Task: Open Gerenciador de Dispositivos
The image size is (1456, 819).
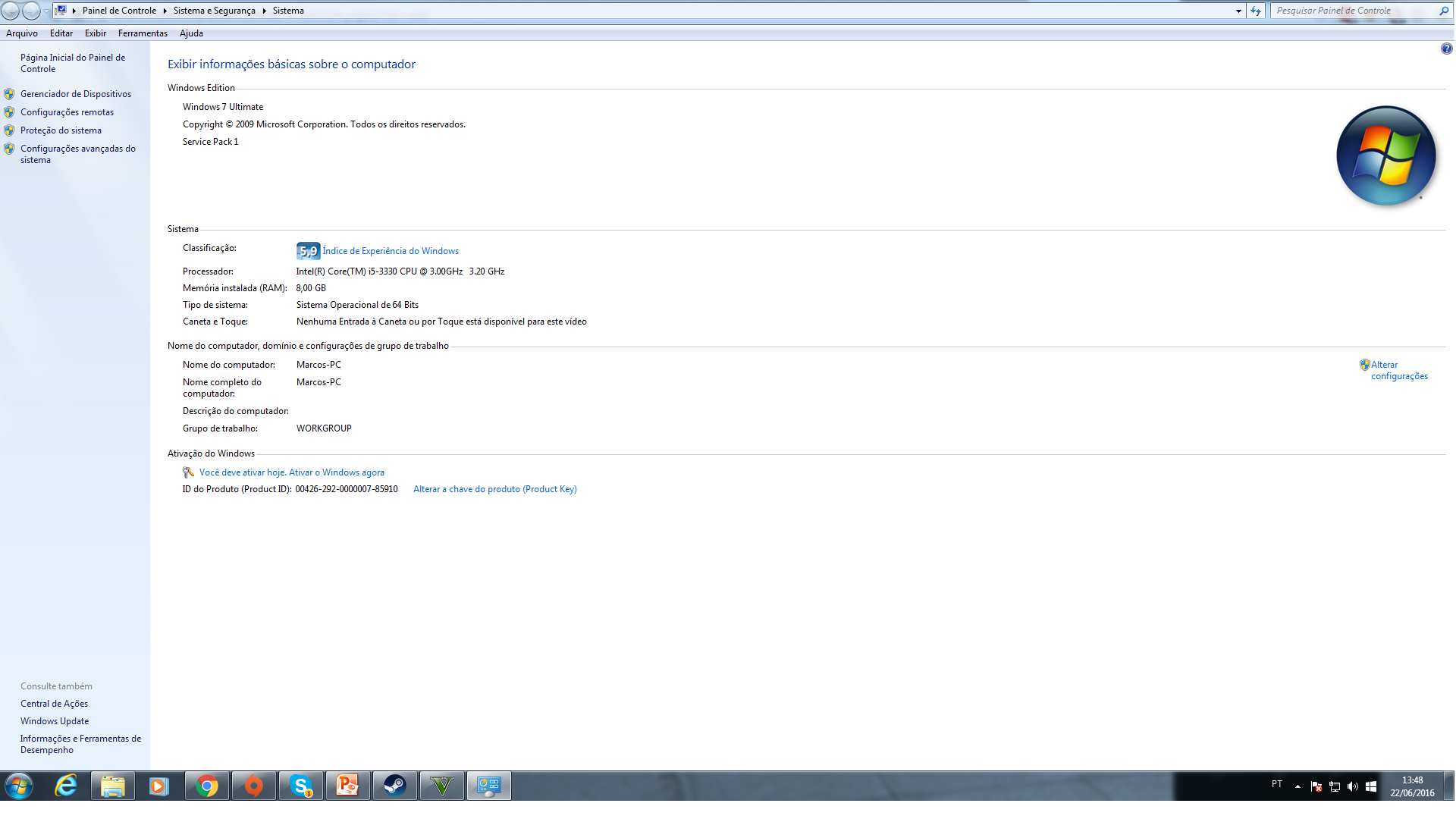Action: tap(76, 94)
